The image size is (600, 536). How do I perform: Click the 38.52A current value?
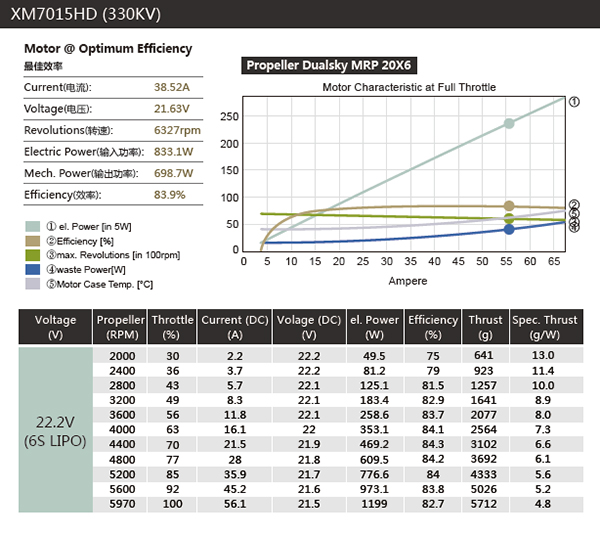tap(169, 87)
